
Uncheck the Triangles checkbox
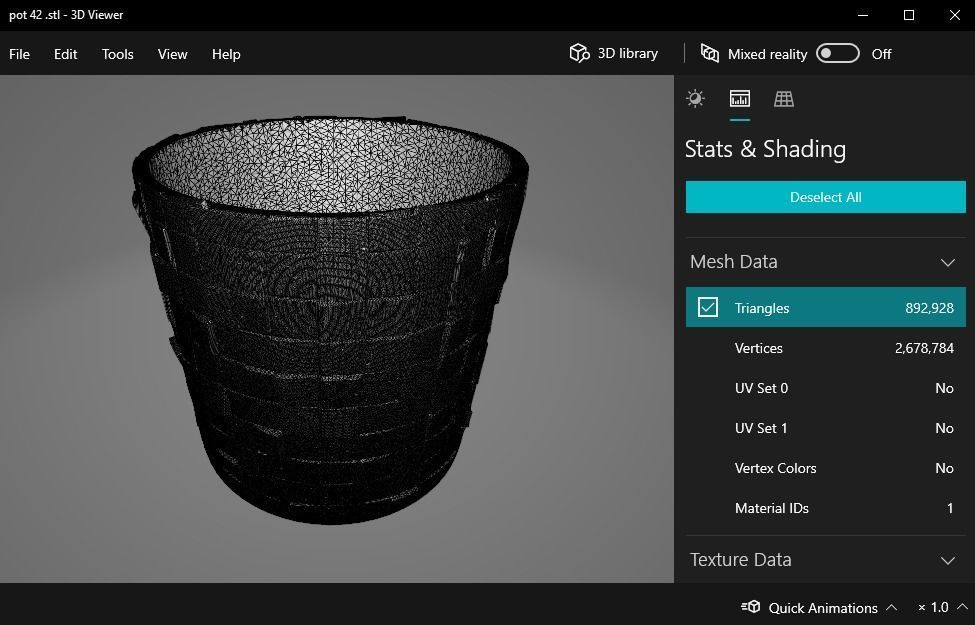click(x=708, y=308)
